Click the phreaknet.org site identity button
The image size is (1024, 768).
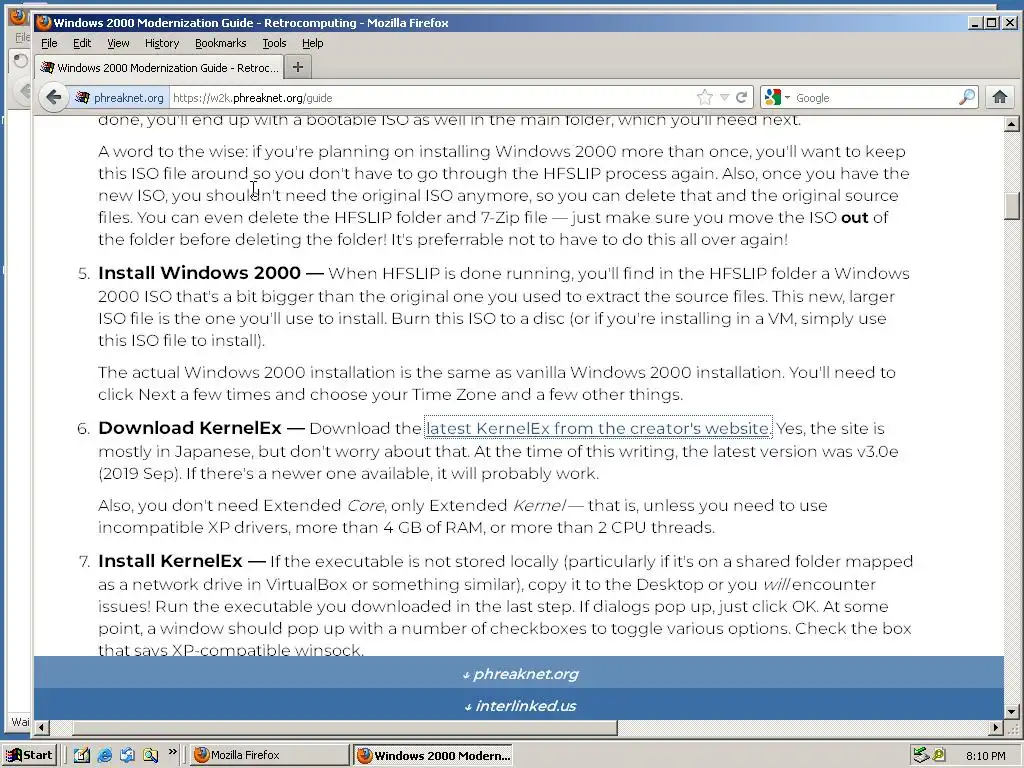pyautogui.click(x=120, y=97)
